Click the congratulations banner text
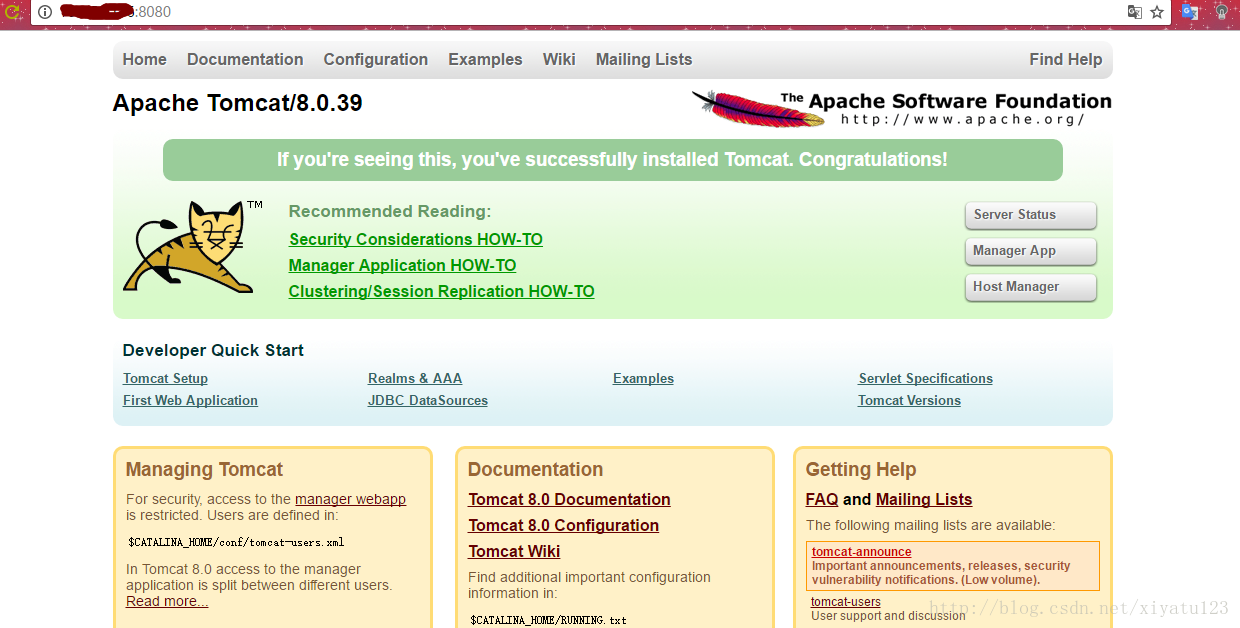 pyautogui.click(x=612, y=160)
